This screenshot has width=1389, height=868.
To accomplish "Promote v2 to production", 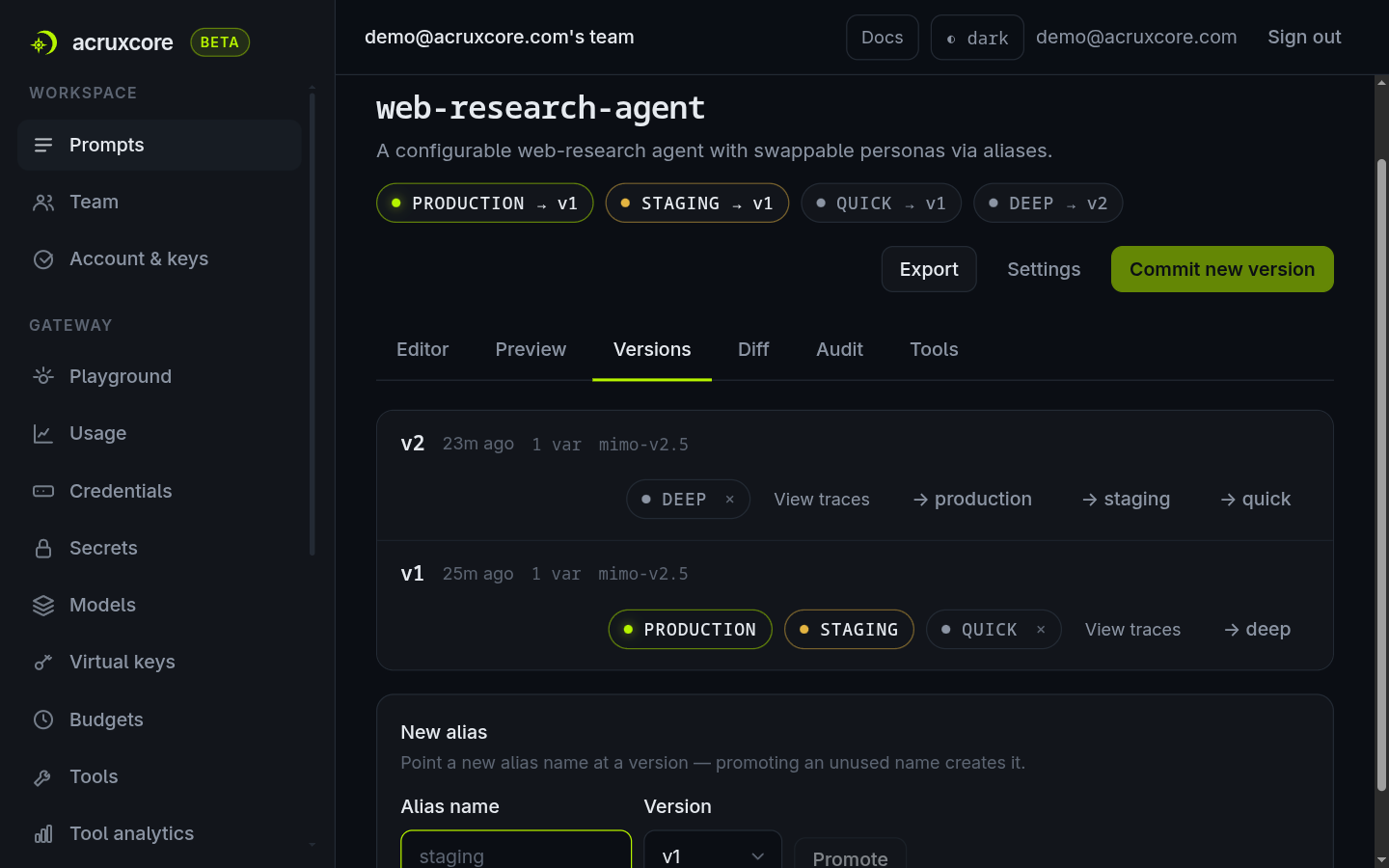I will click(x=972, y=500).
